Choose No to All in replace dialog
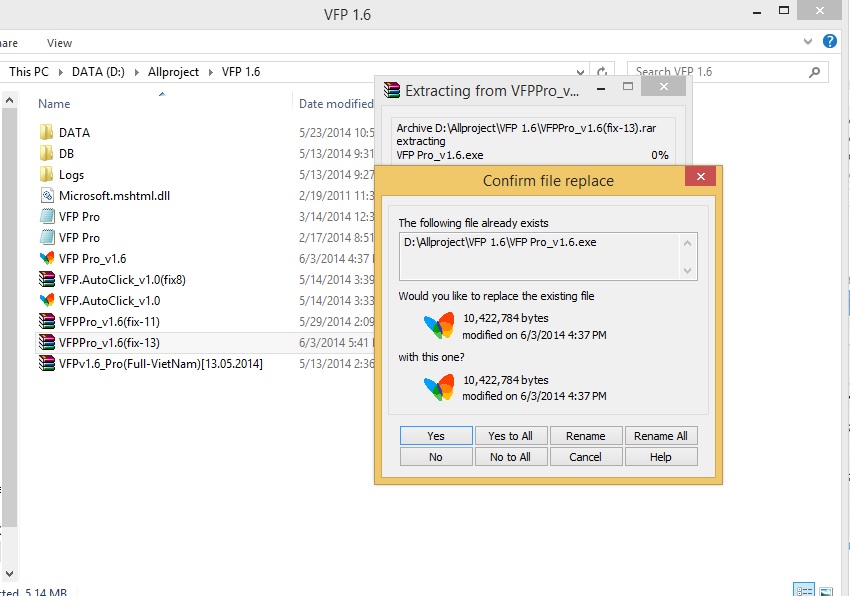850x596 pixels. point(510,457)
